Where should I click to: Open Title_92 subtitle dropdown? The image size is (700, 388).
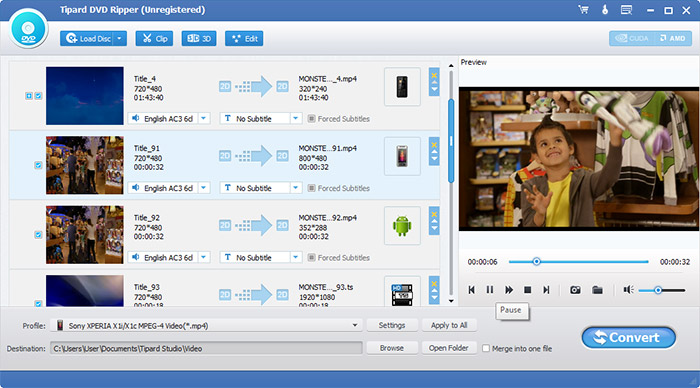point(296,257)
